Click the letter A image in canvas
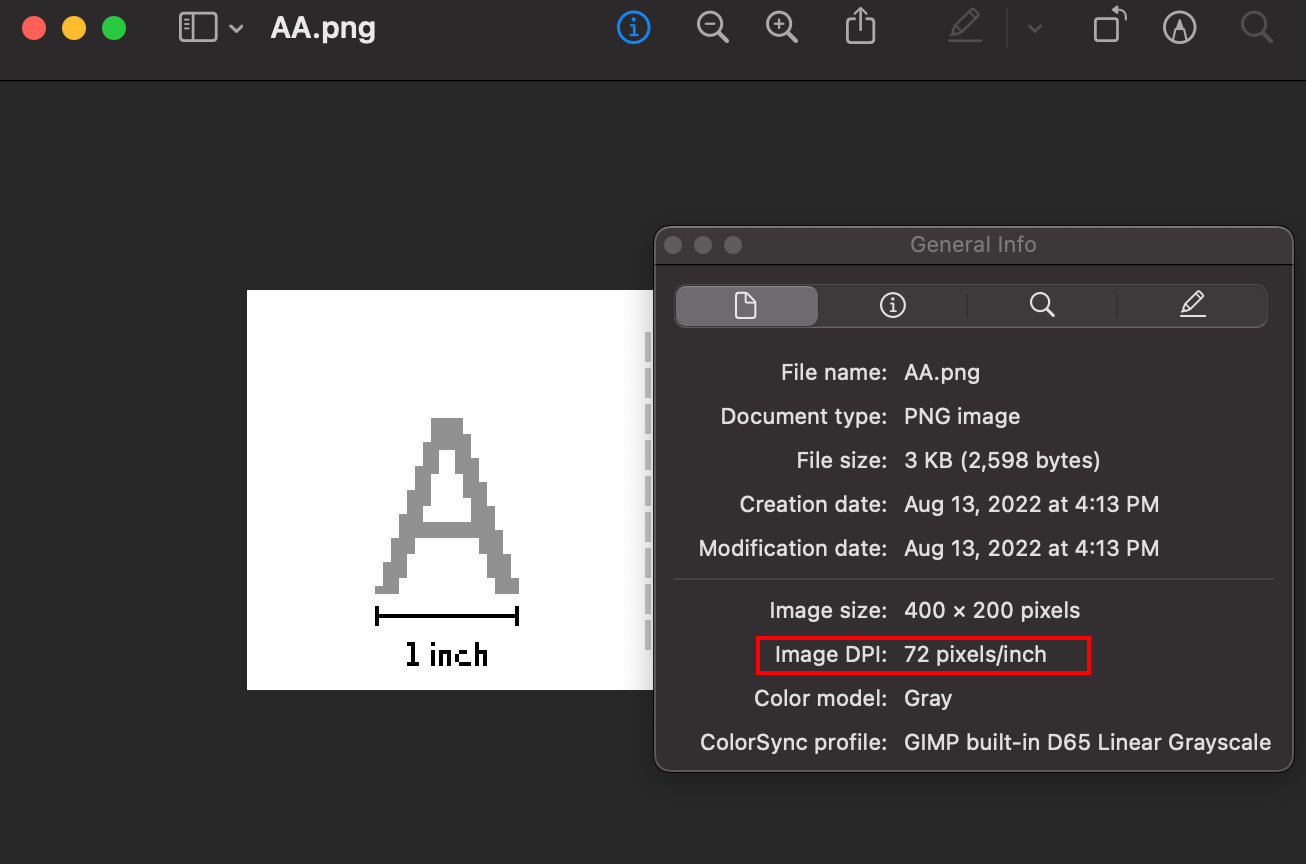Viewport: 1306px width, 864px height. (x=447, y=505)
